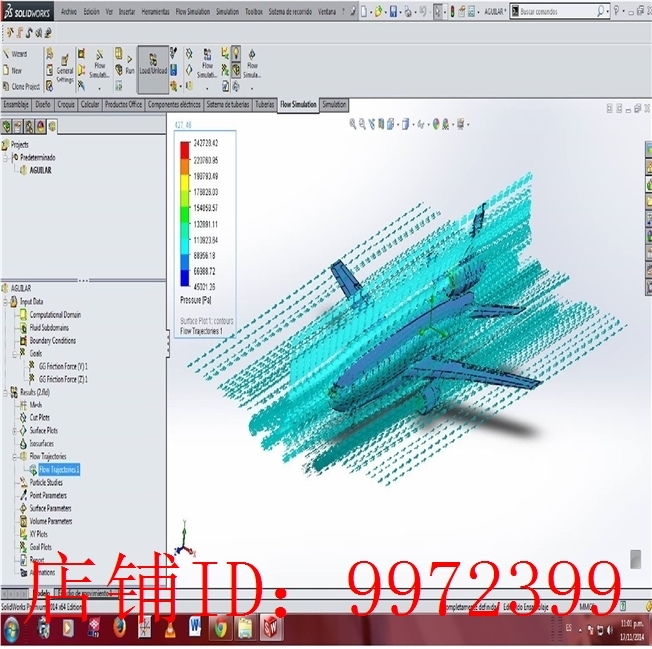Image resolution: width=652 pixels, height=649 pixels.
Task: Switch to the Sistema de tuberías tab
Action: [227, 104]
